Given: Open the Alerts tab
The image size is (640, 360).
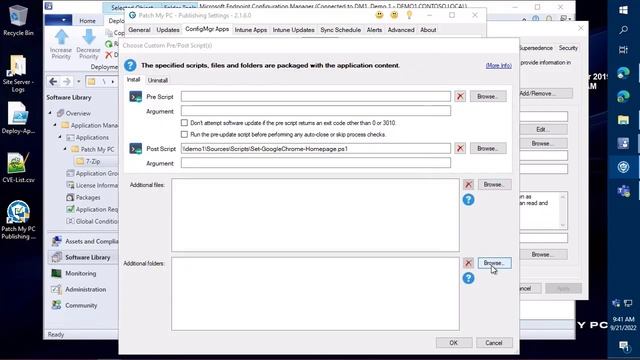Looking at the screenshot, I should [374, 30].
